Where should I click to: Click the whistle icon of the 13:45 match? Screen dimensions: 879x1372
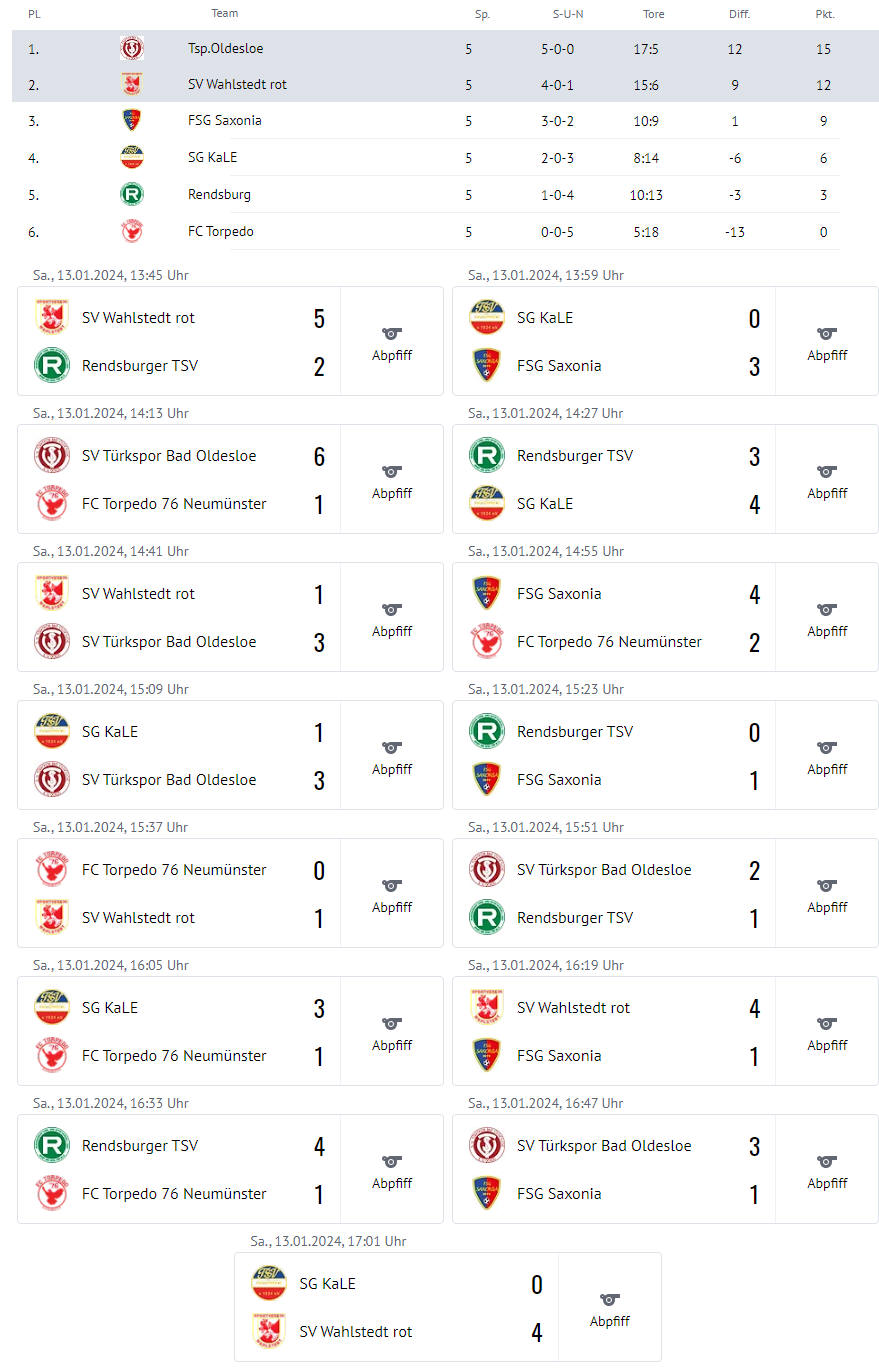(x=392, y=334)
